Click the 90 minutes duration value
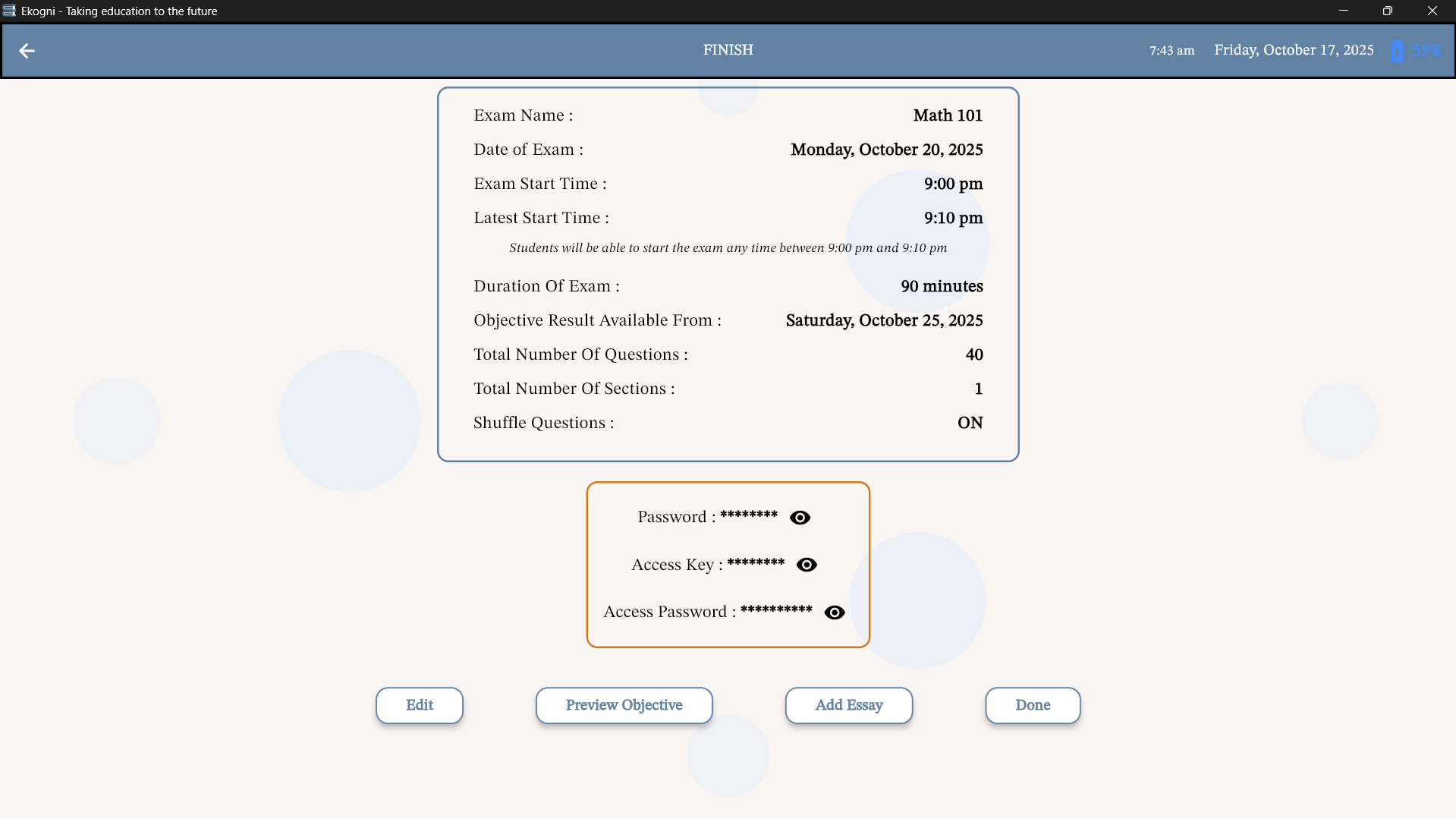This screenshot has width=1456, height=819. pyautogui.click(x=942, y=286)
